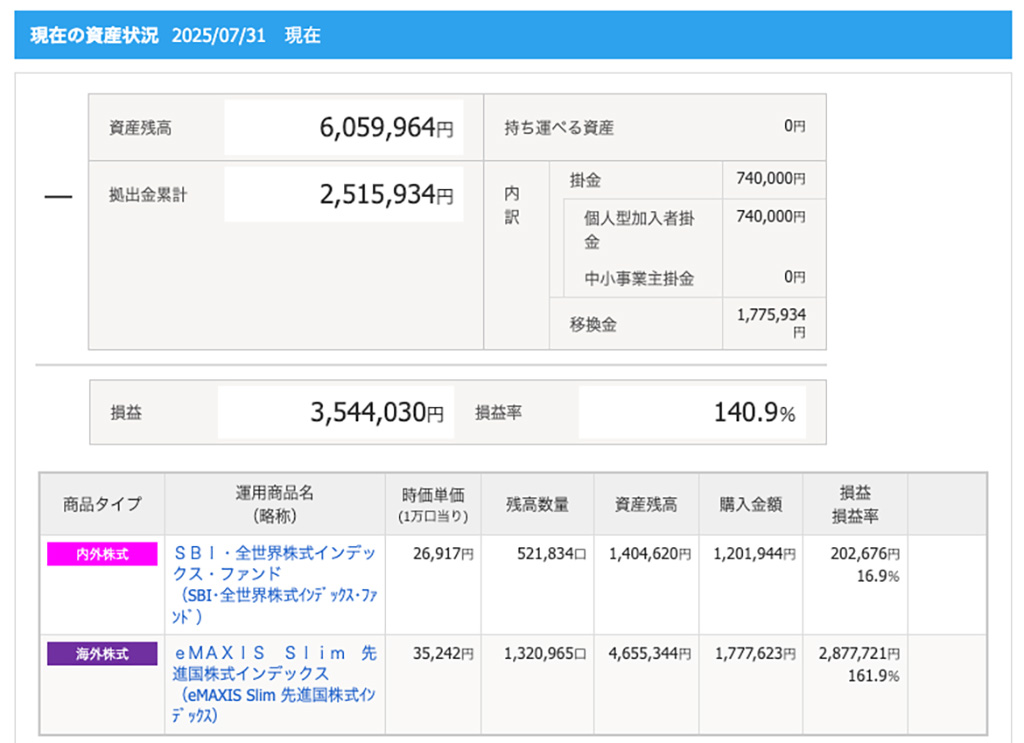Click the 中小事業主掛金 label
The width and height of the screenshot is (1024, 743).
coord(639,279)
